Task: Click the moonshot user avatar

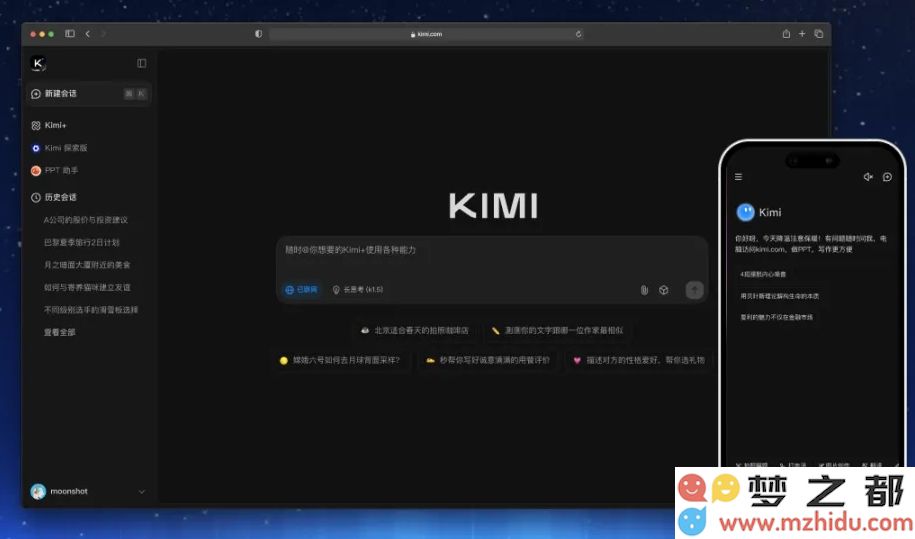Action: pos(38,491)
